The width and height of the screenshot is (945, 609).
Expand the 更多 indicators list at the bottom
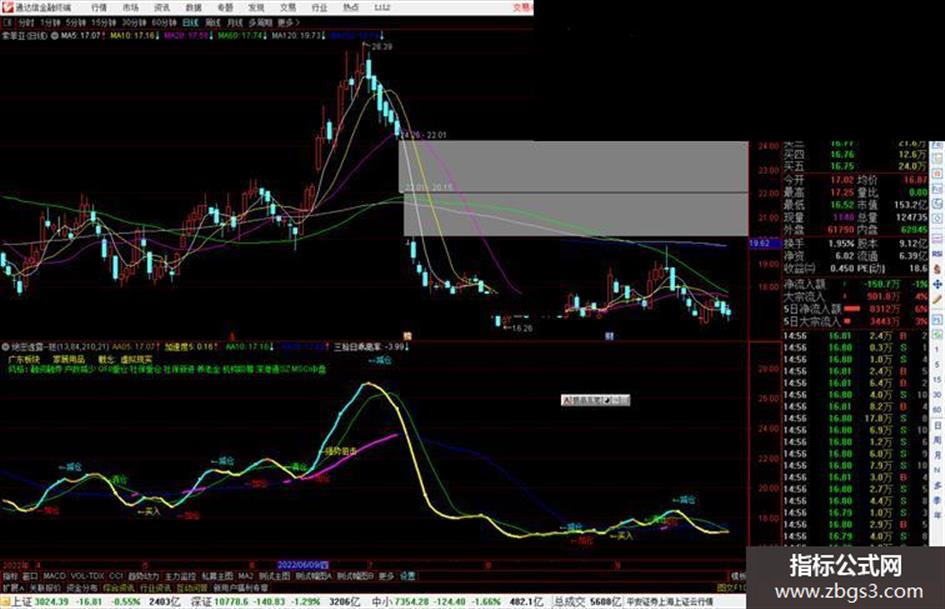[x=386, y=576]
